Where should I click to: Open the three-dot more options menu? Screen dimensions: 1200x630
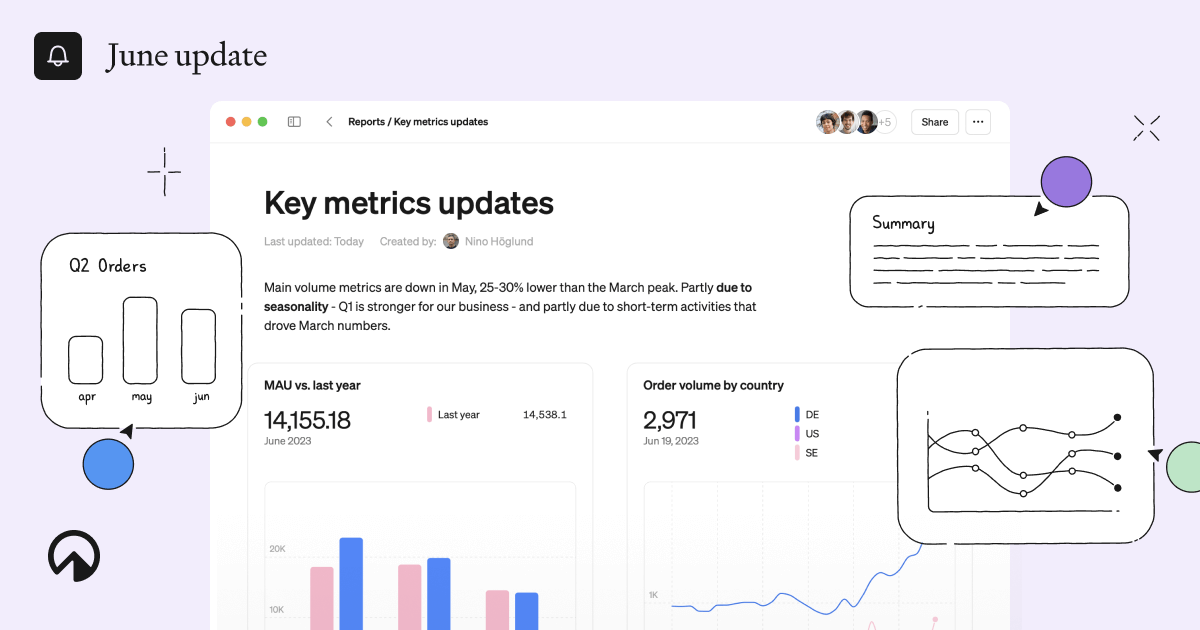tap(978, 122)
